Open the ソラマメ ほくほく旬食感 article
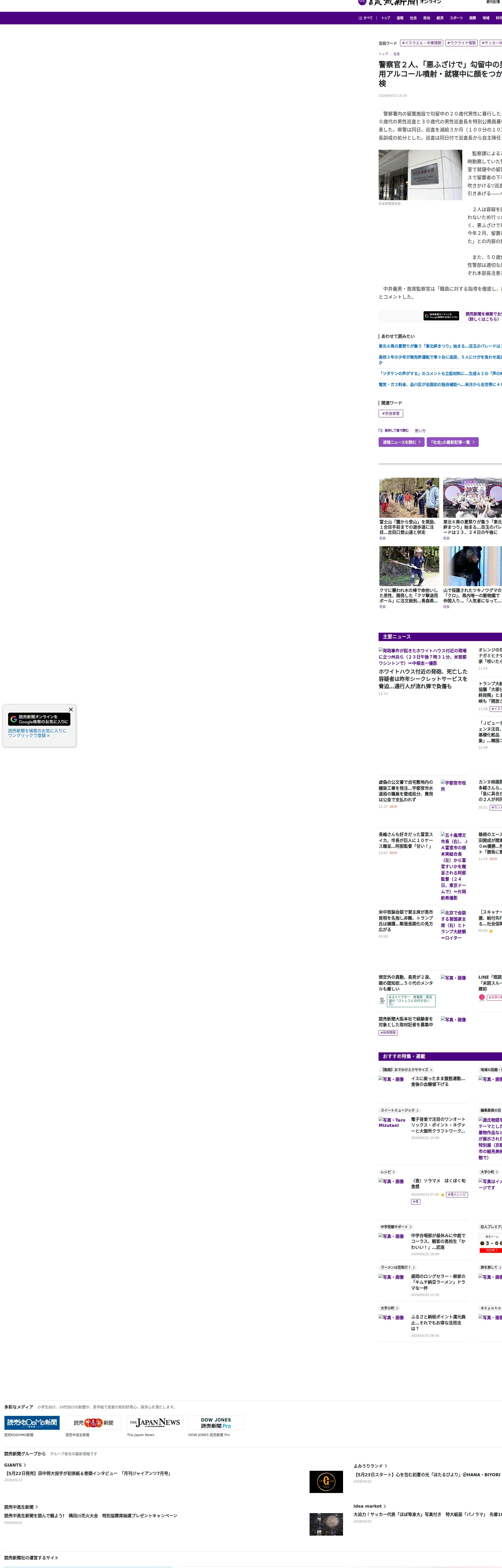The height and width of the screenshot is (1568, 502). click(x=439, y=1183)
